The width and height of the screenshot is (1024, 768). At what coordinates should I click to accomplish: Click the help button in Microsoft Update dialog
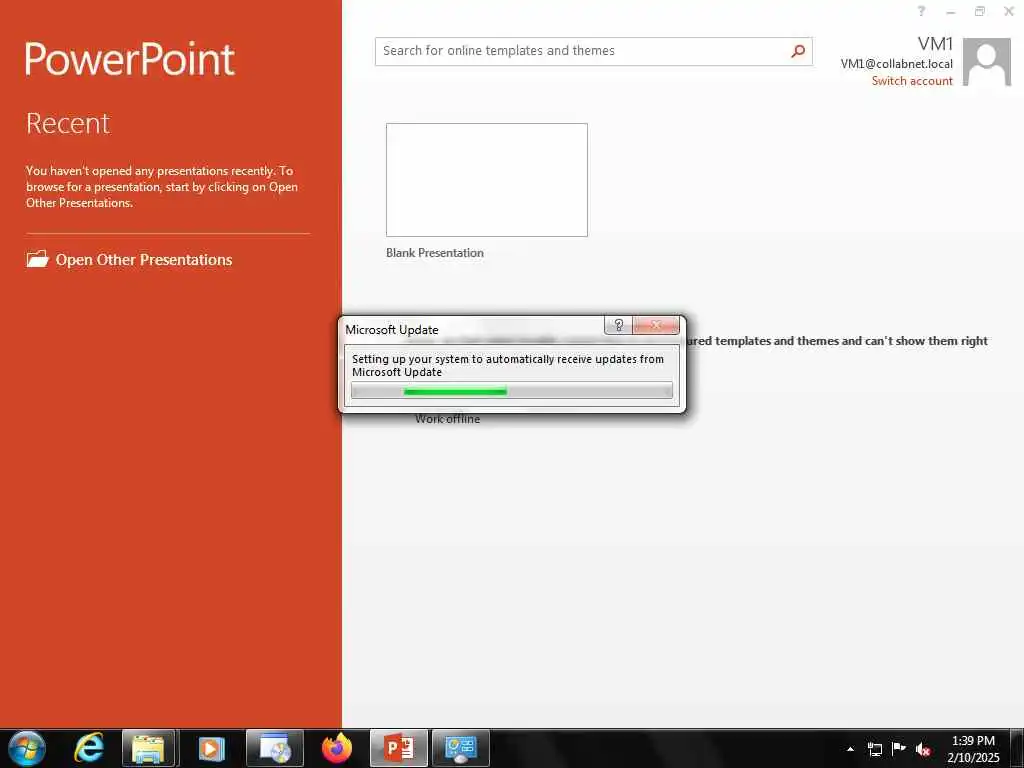[618, 325]
